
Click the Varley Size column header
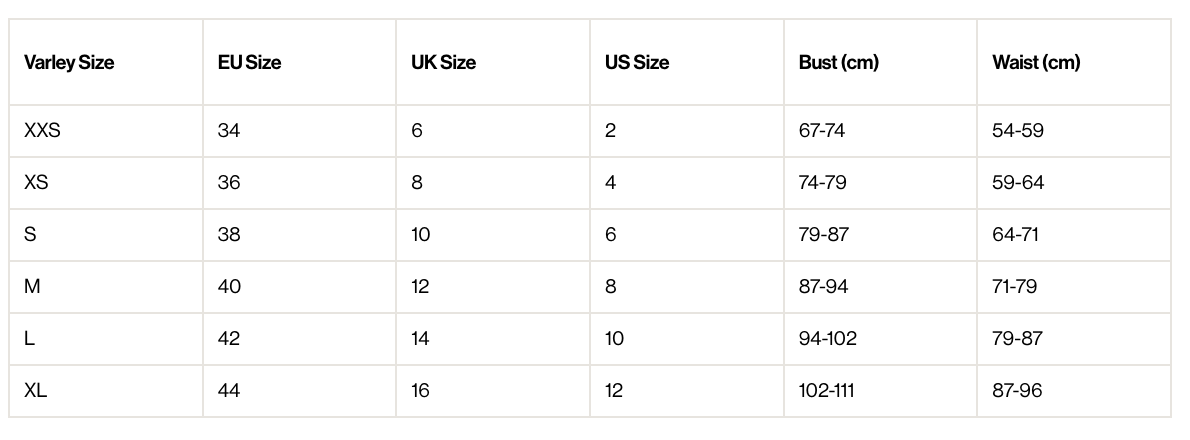69,62
